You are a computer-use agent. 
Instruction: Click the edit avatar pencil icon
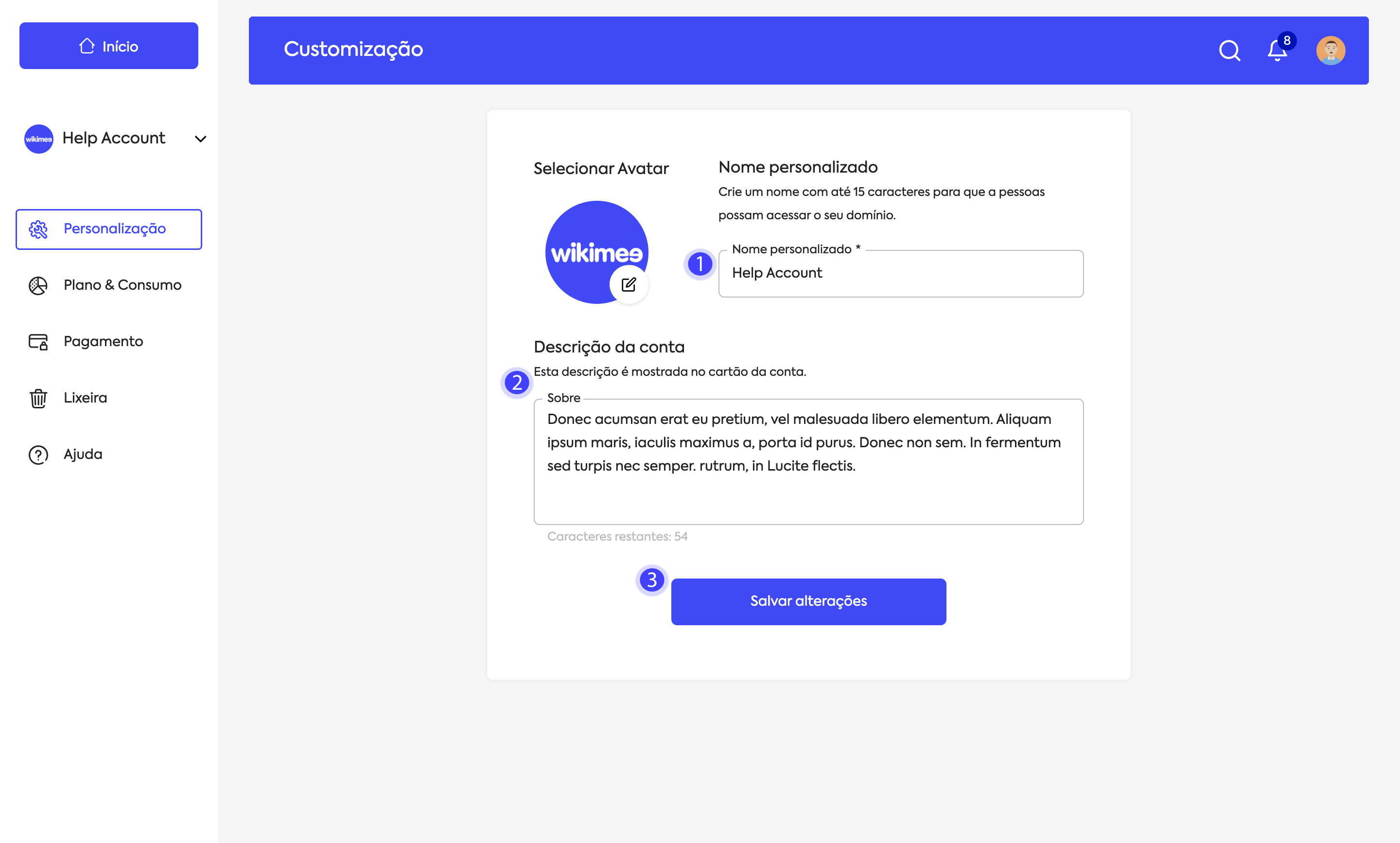click(x=629, y=284)
